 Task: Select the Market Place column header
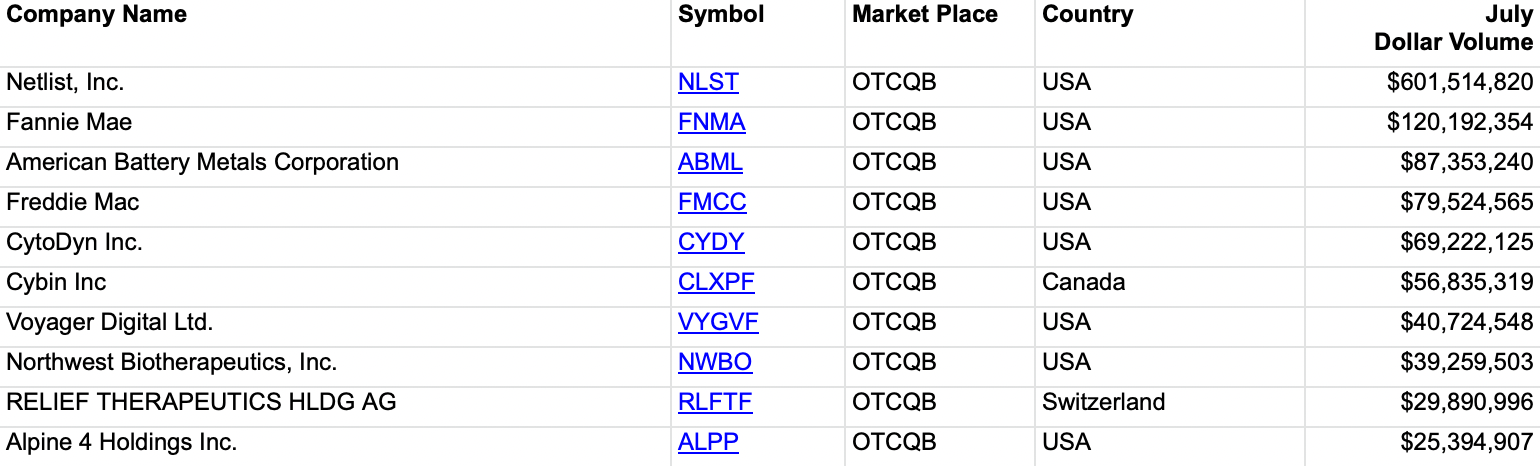tap(925, 15)
